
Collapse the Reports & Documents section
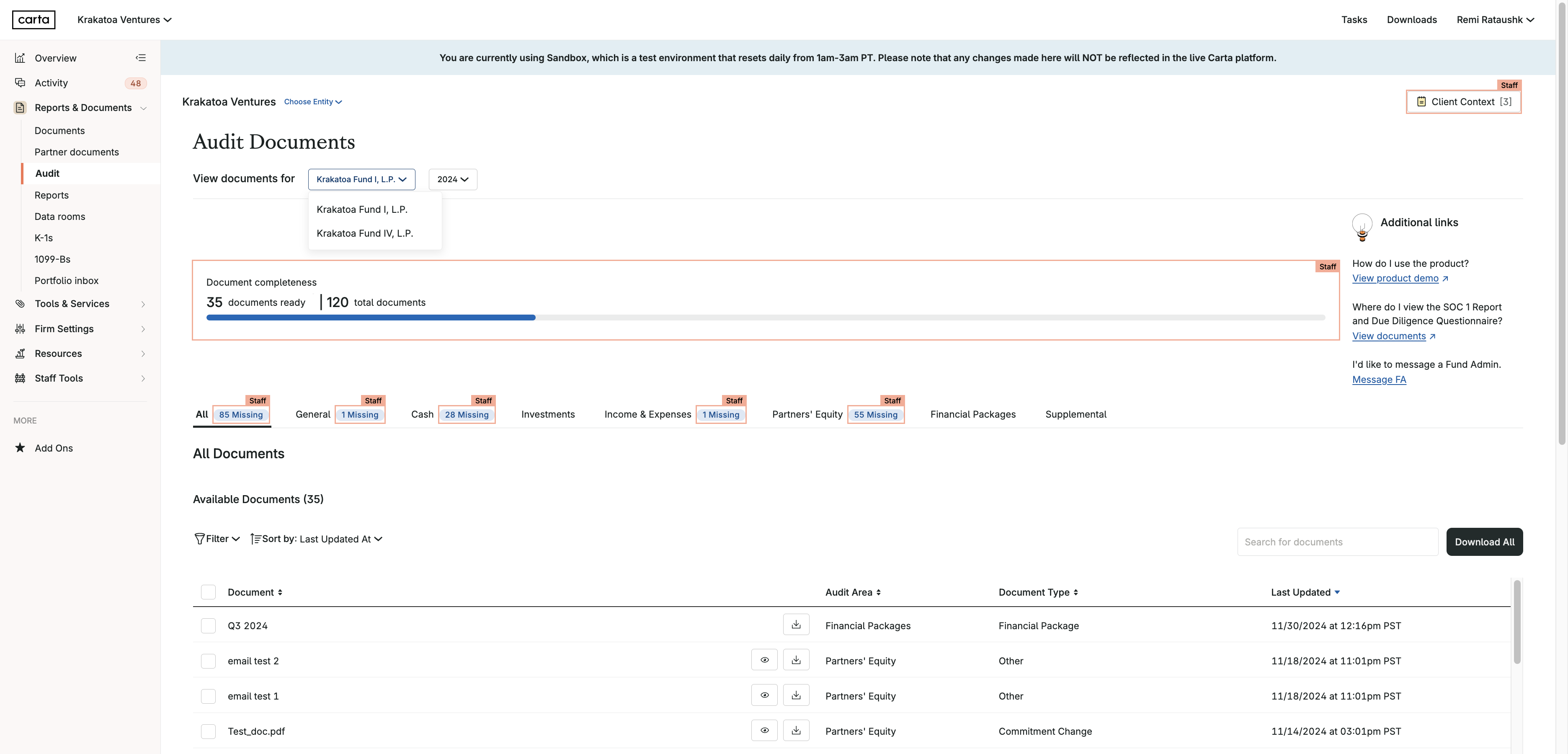pos(143,108)
